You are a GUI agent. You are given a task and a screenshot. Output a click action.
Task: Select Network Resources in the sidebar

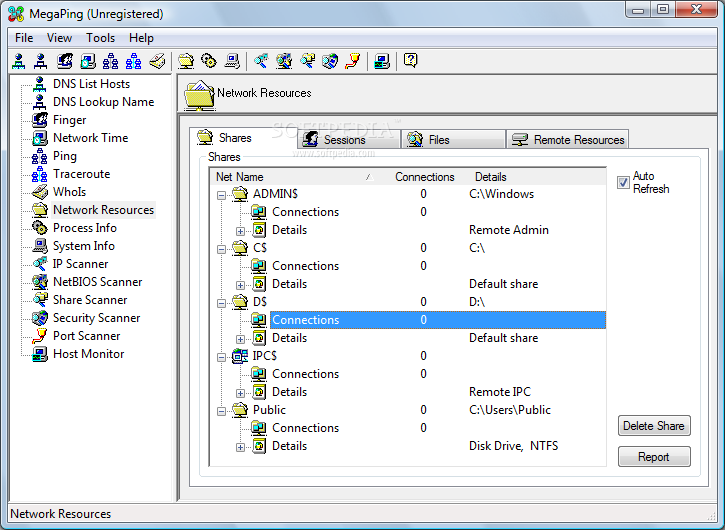[104, 210]
